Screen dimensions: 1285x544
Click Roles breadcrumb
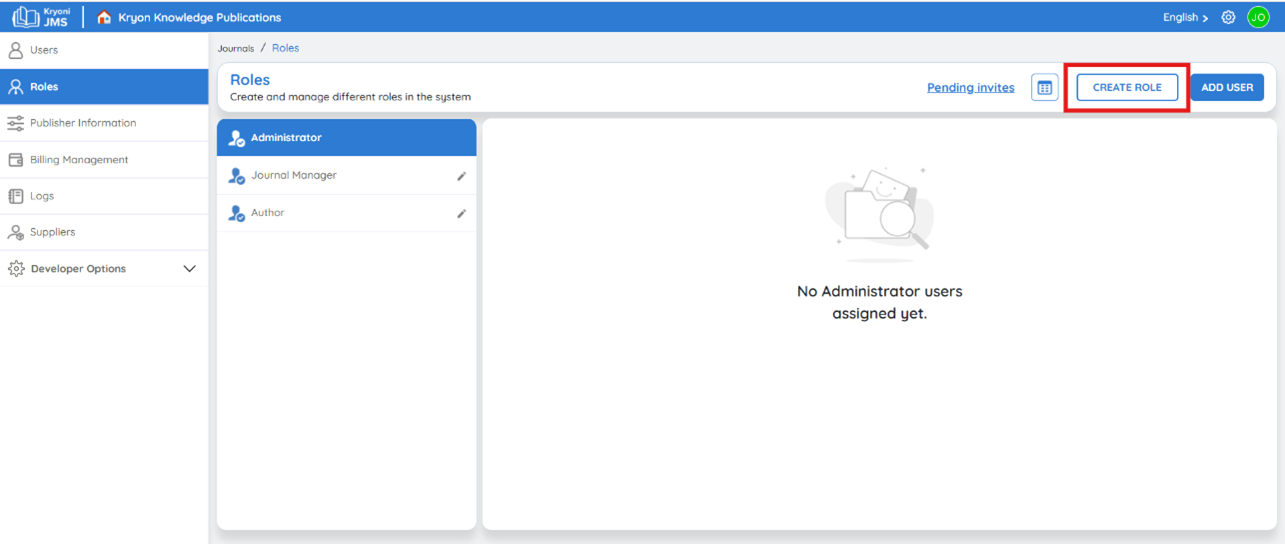(x=285, y=48)
